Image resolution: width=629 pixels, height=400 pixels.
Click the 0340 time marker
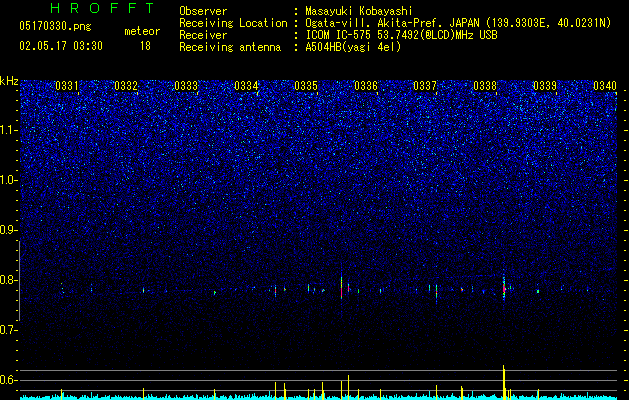(605, 86)
